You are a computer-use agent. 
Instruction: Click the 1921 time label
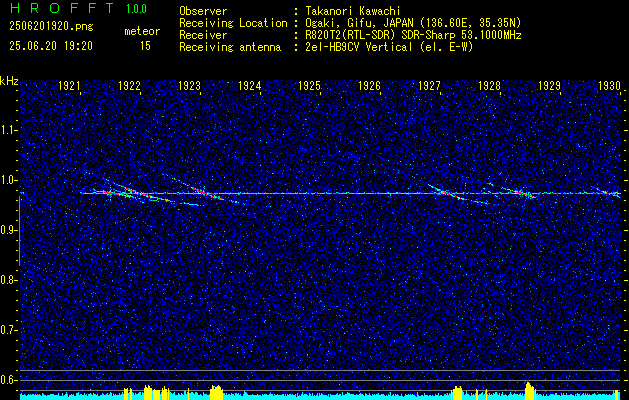[x=69, y=85]
